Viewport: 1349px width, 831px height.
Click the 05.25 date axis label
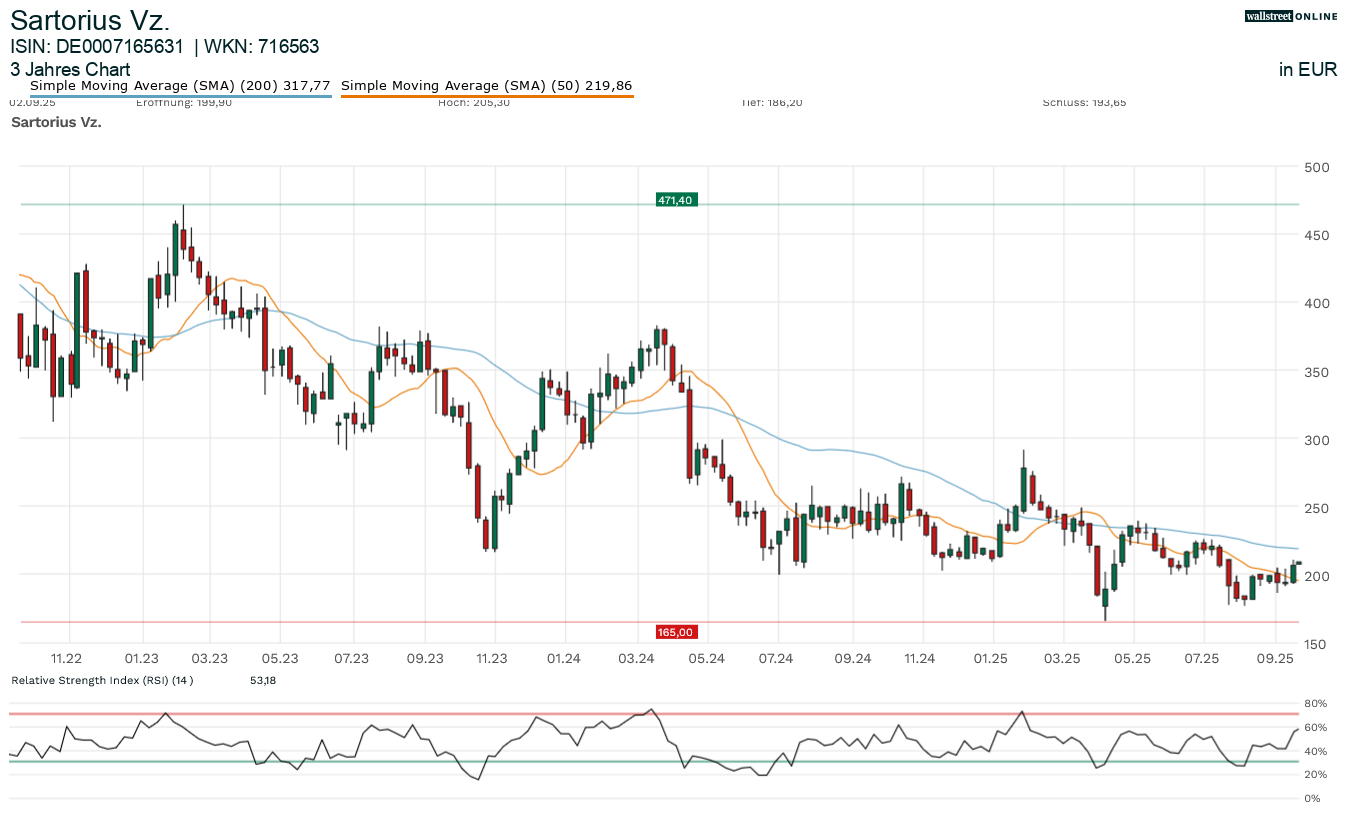[x=1133, y=658]
